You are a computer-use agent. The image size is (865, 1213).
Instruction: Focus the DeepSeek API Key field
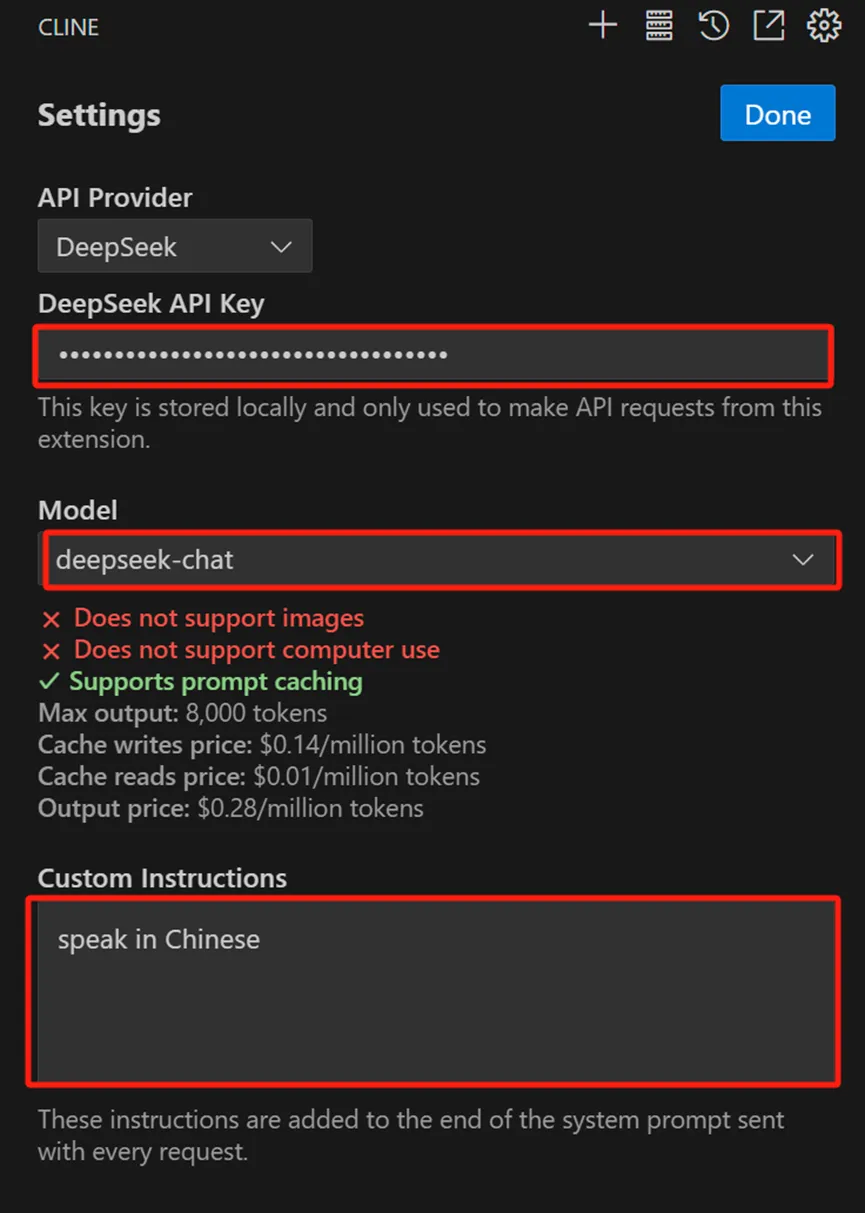coord(434,354)
